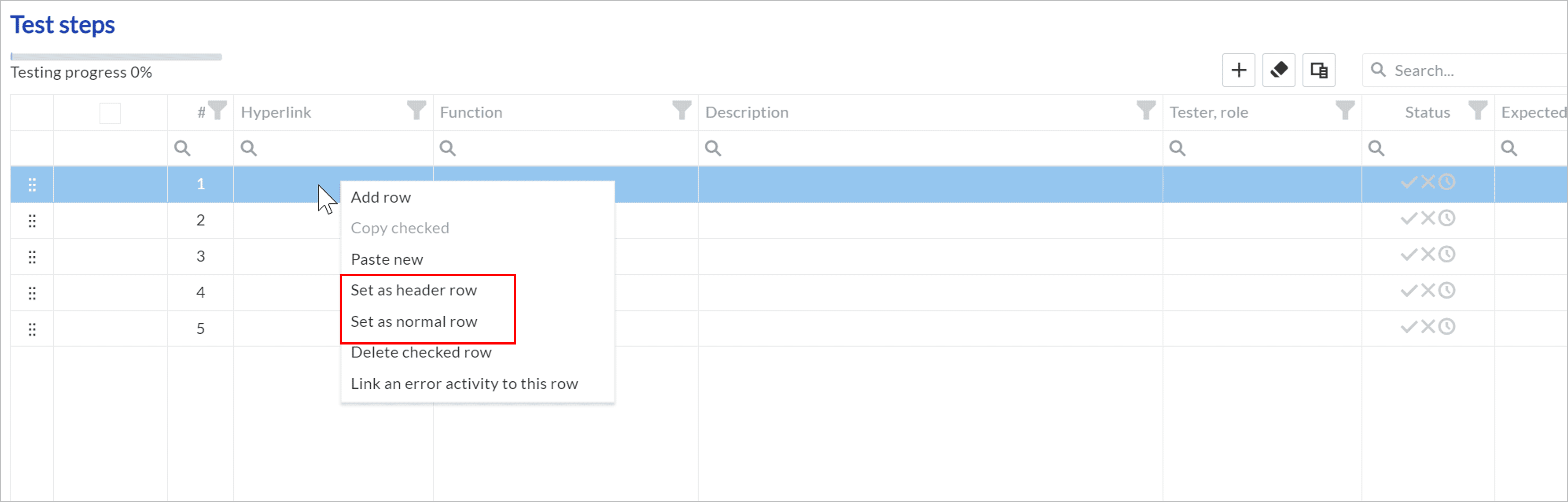This screenshot has height=502, width=1568.
Task: Set row 3 status to pending clock
Action: tap(1447, 254)
